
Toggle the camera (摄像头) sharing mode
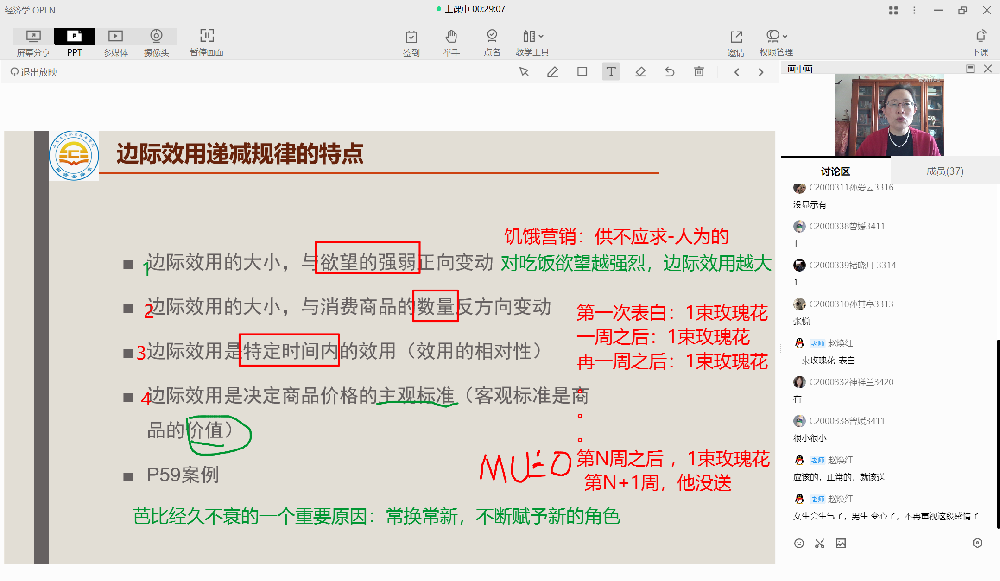coord(156,41)
